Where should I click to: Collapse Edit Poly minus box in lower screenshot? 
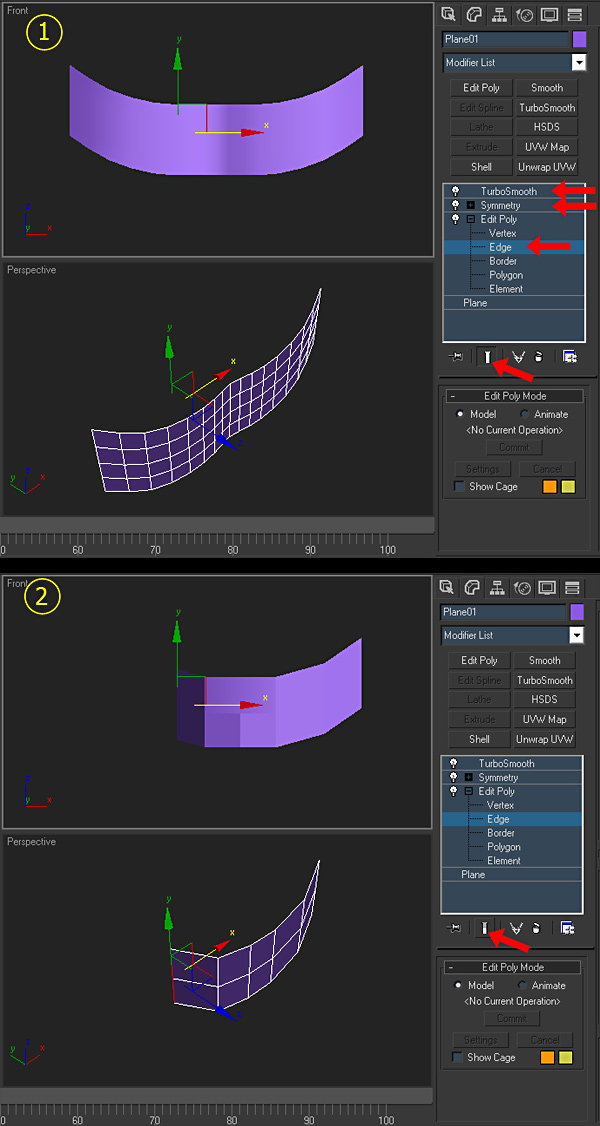point(469,791)
